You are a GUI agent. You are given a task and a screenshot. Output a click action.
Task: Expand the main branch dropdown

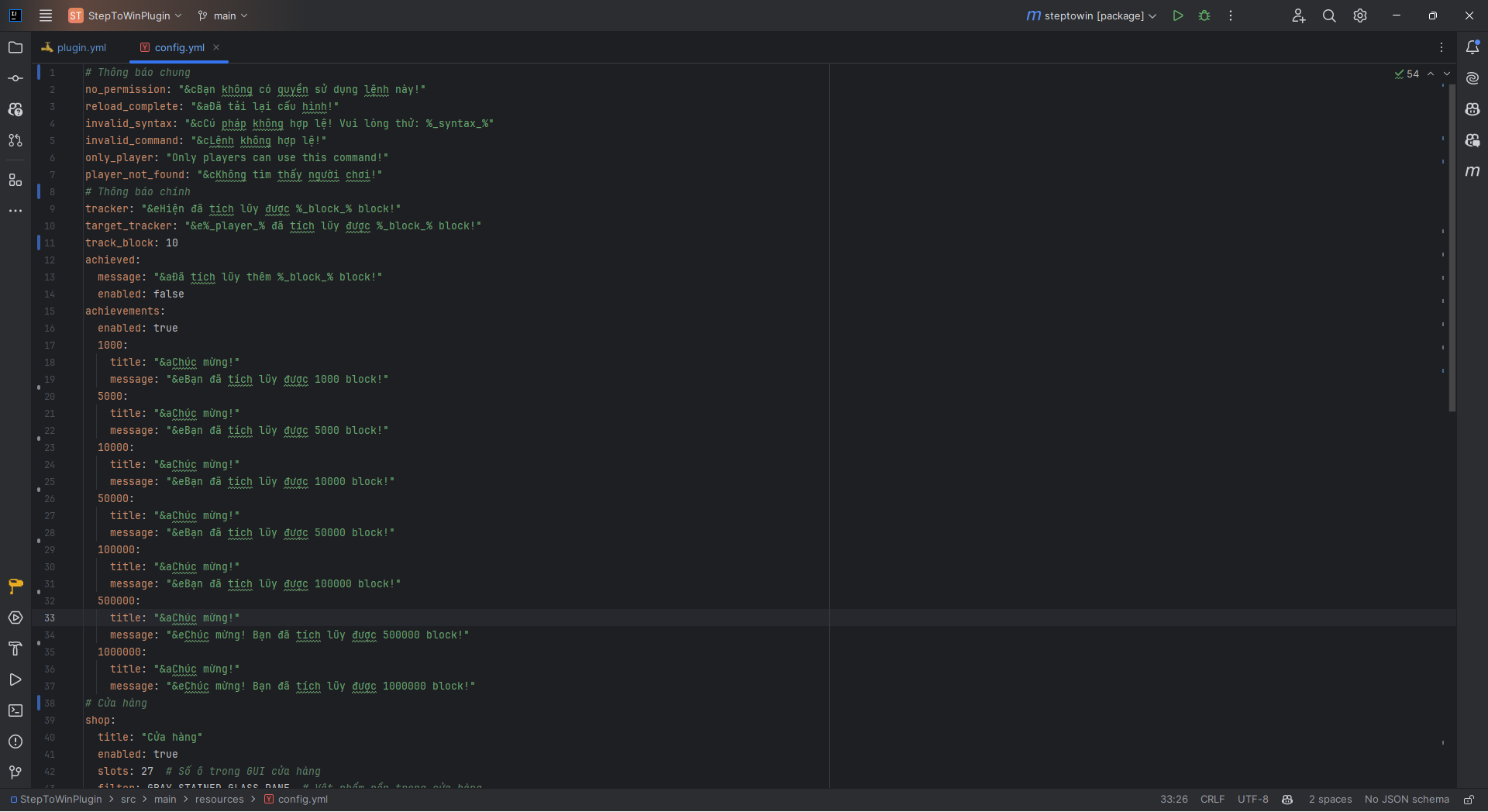[223, 15]
